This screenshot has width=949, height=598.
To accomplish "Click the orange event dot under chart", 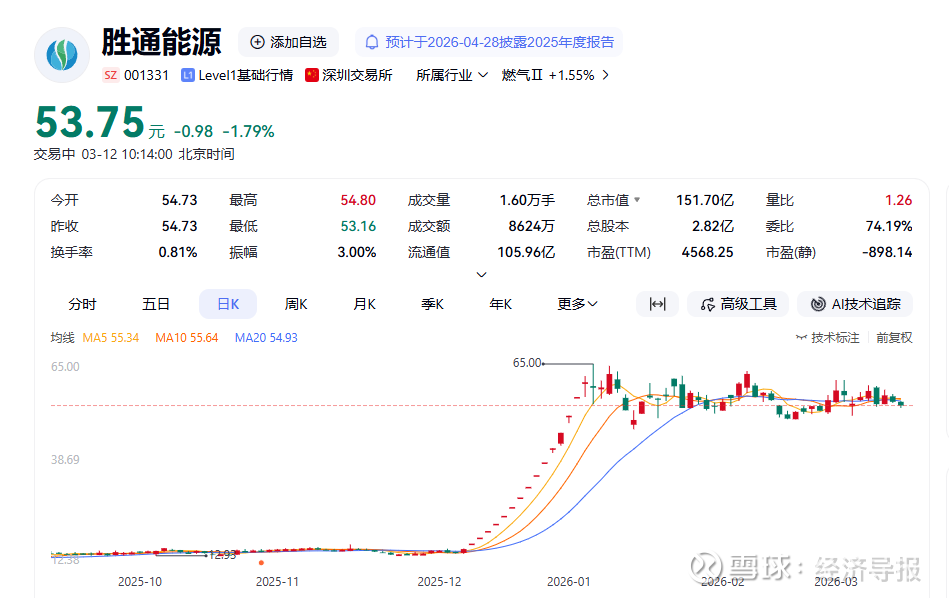I will [261, 563].
